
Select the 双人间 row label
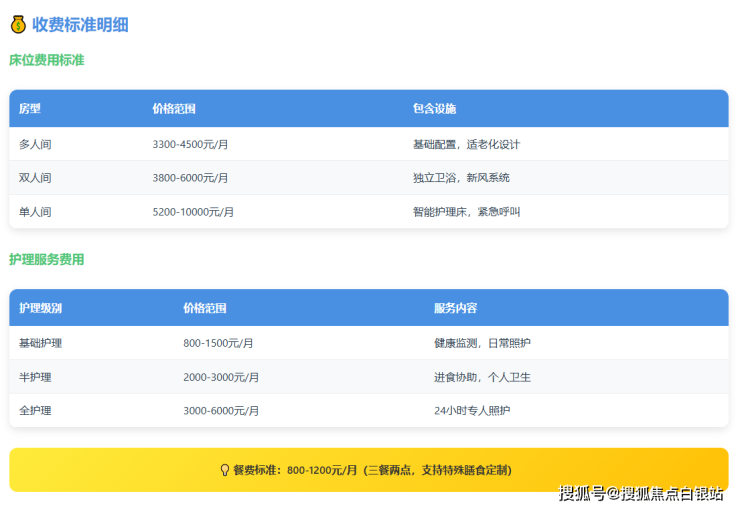pyautogui.click(x=35, y=178)
